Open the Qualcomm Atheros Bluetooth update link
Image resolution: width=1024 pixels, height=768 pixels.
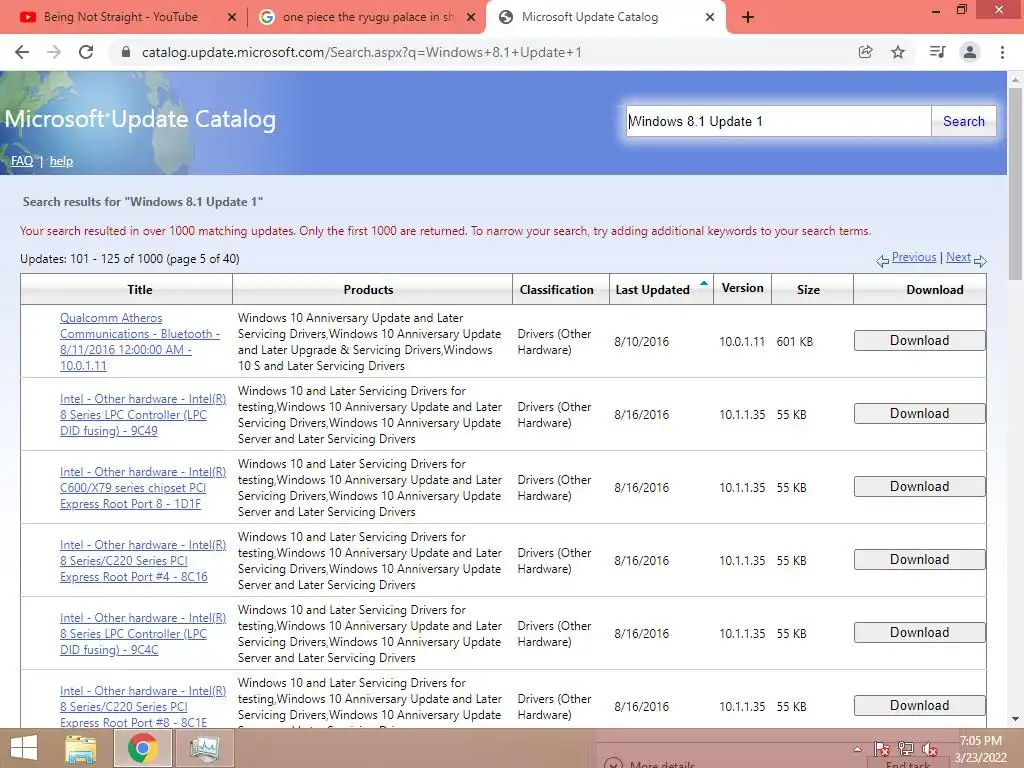tap(140, 342)
